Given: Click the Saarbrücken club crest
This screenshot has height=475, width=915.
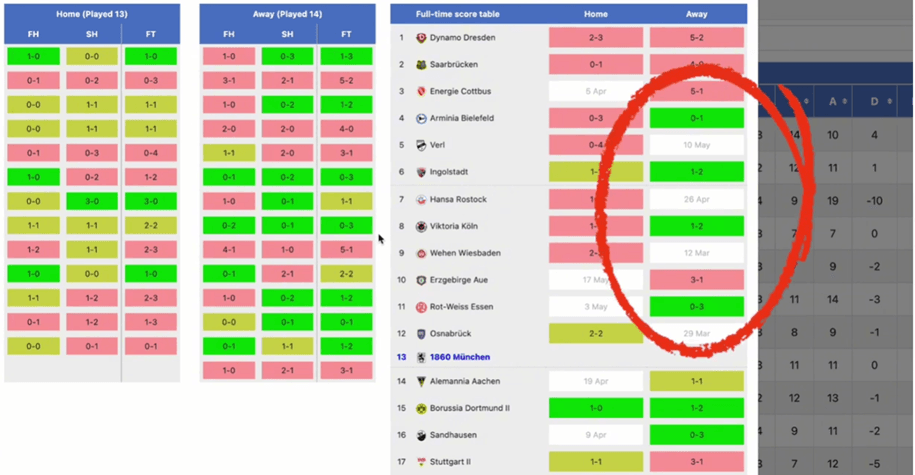Looking at the screenshot, I should [421, 65].
